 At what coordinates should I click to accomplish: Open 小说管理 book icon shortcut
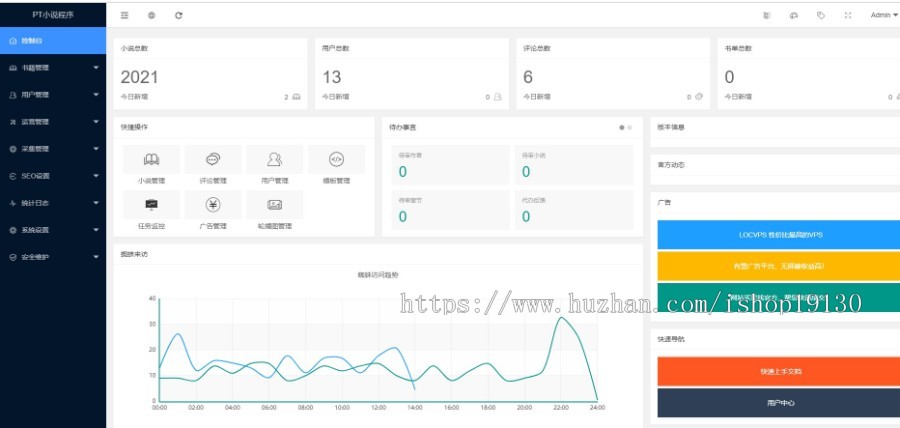click(x=152, y=159)
